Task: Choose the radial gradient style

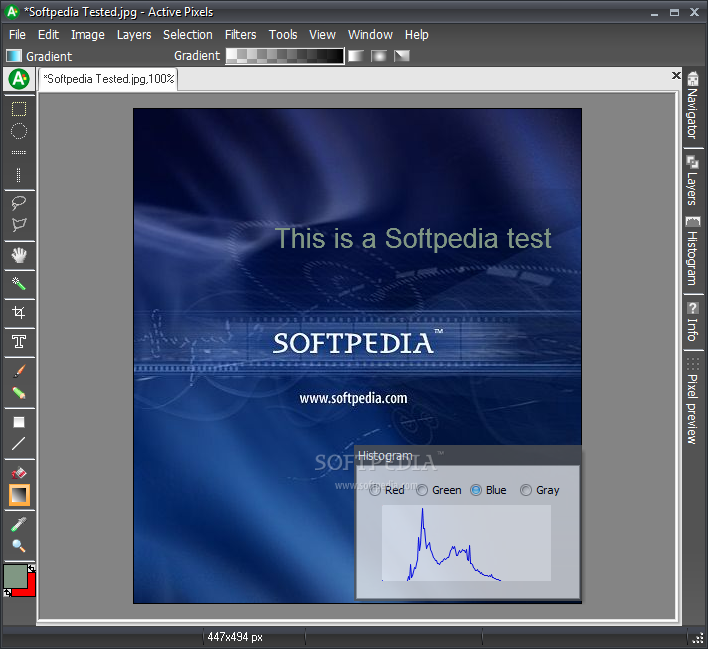Action: point(379,56)
